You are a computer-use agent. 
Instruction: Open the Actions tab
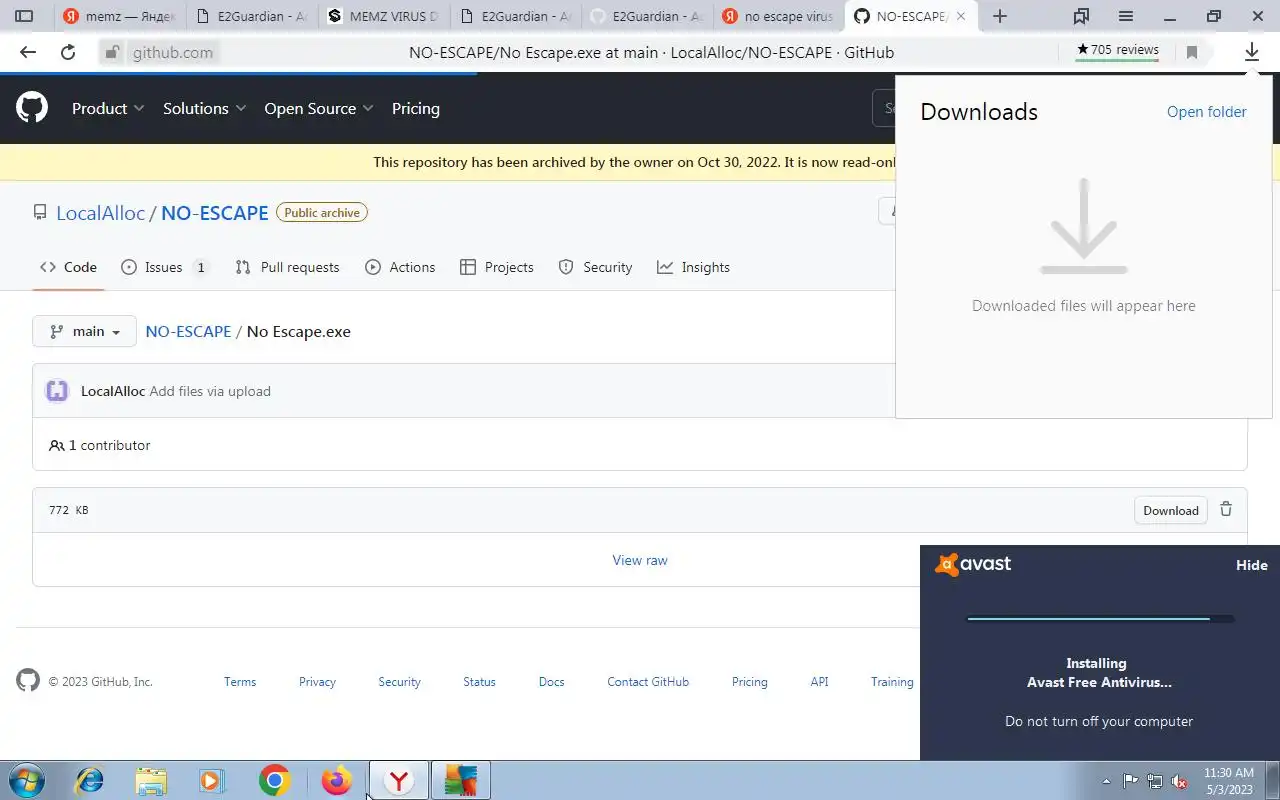click(400, 267)
